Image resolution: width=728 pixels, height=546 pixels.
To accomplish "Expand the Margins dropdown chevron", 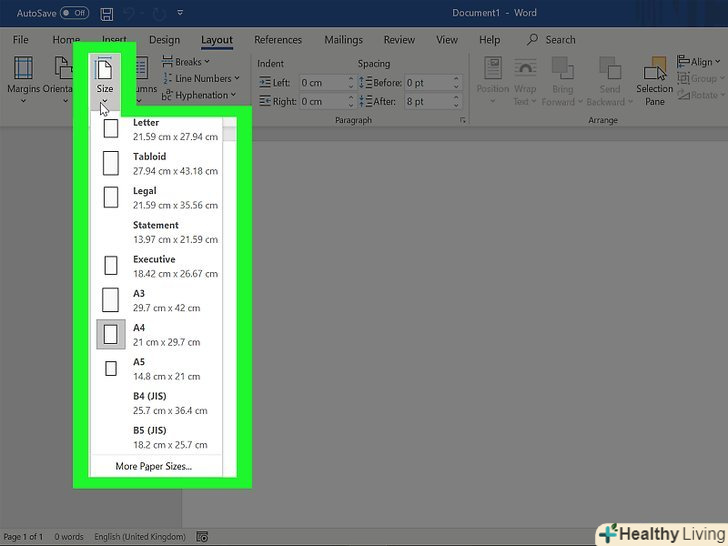I will [x=23, y=101].
